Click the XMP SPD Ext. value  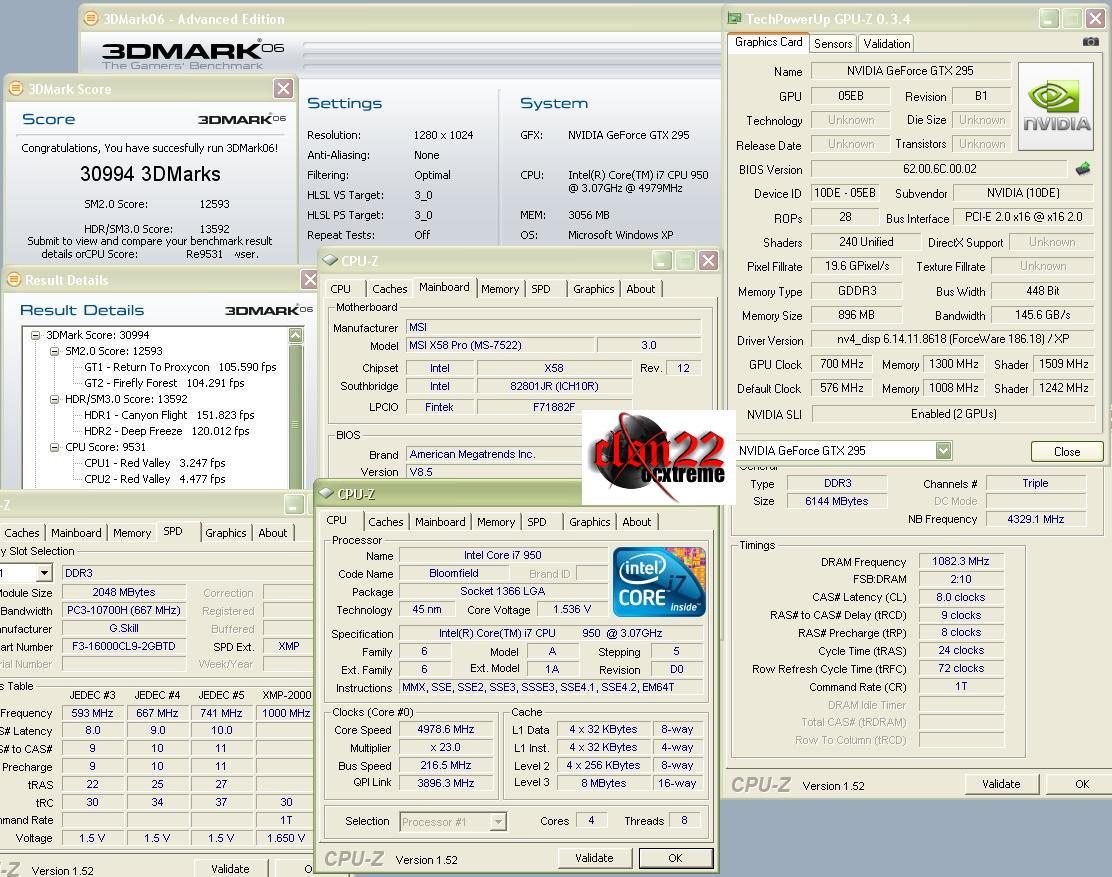[x=289, y=646]
